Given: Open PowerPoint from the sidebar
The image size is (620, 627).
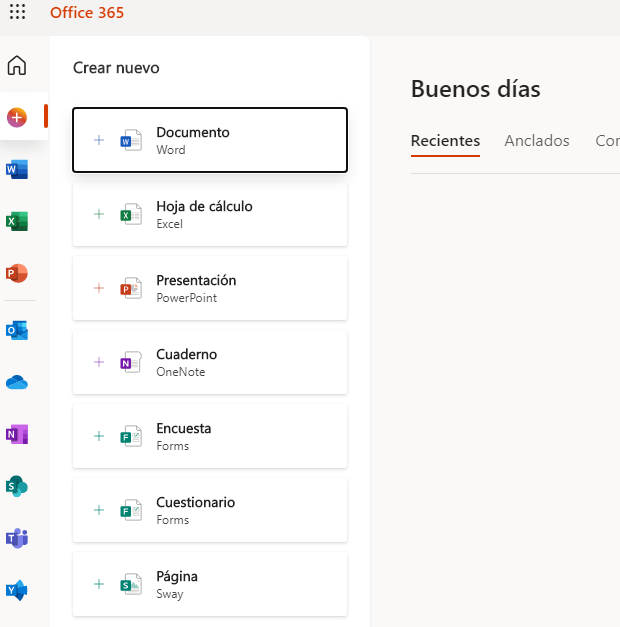Looking at the screenshot, I should tap(17, 273).
